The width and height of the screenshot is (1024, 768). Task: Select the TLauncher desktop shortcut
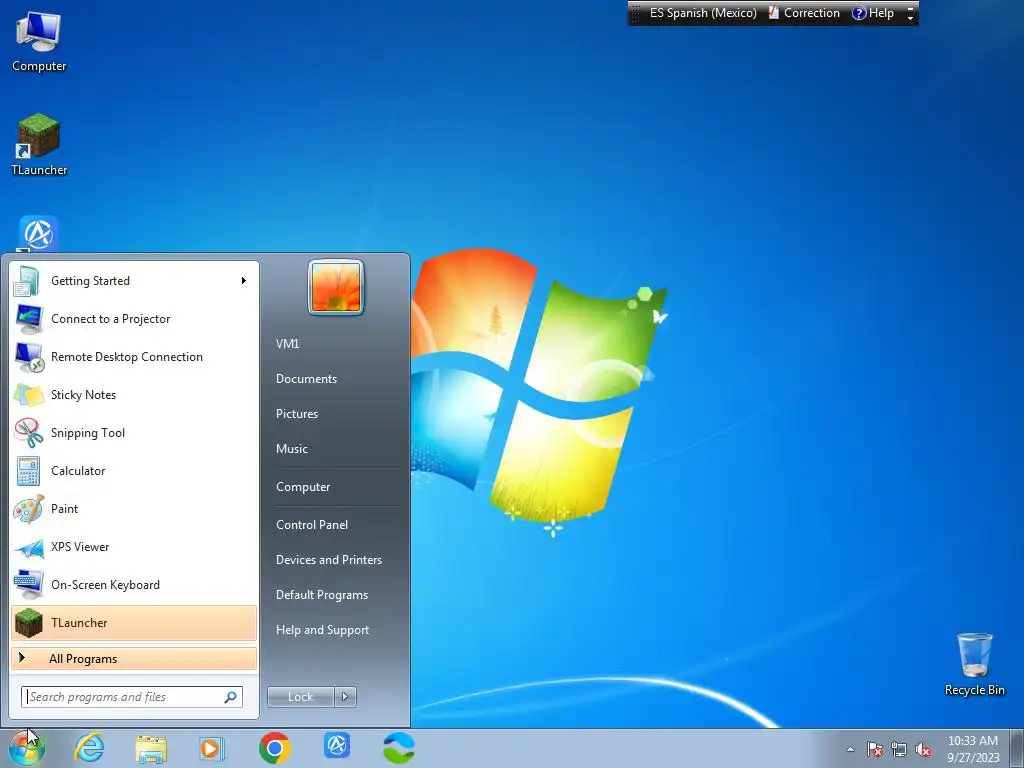39,145
